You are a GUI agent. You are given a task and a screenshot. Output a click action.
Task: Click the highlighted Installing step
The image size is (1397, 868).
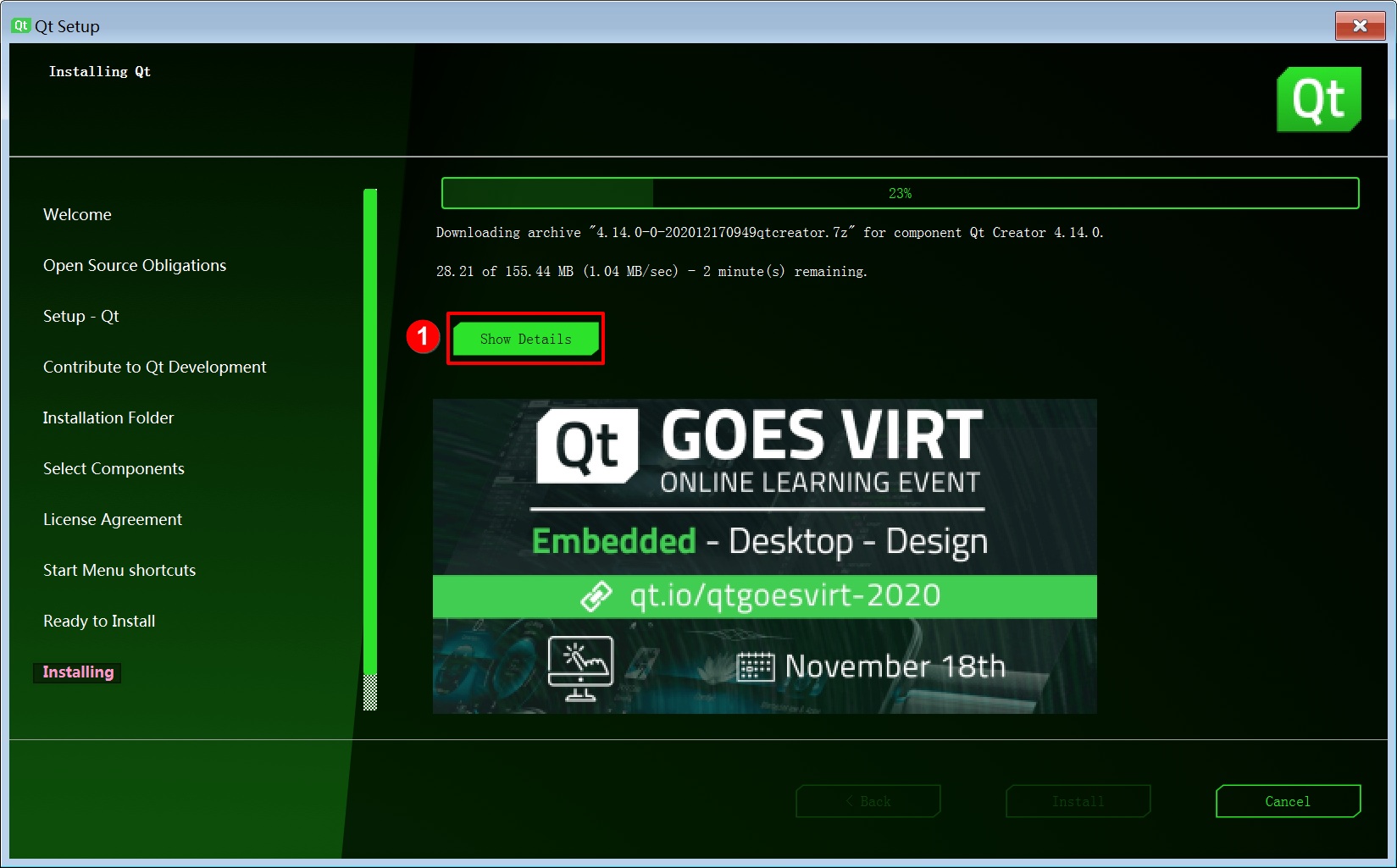[x=78, y=672]
